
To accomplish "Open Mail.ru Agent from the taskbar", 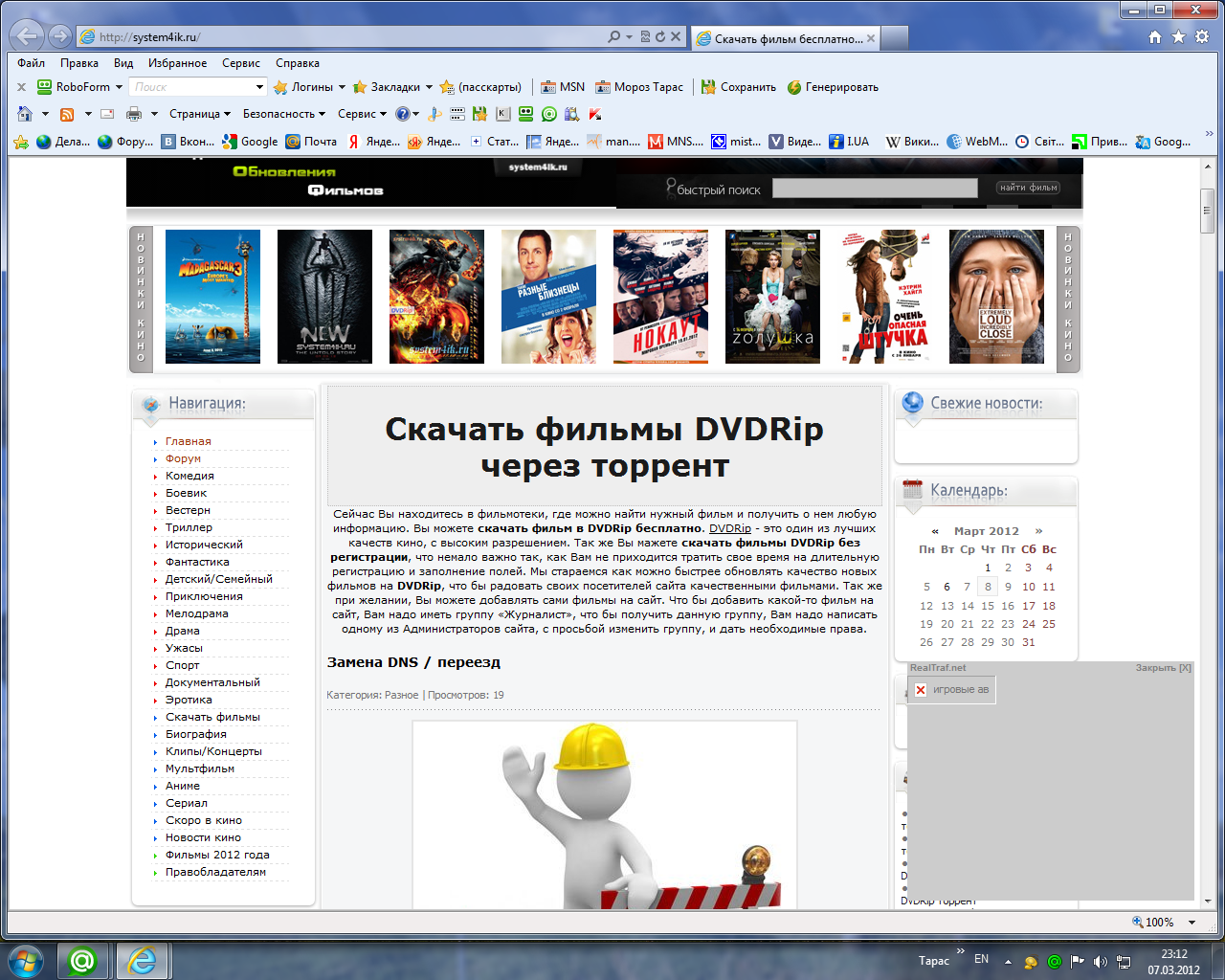I will 82,960.
